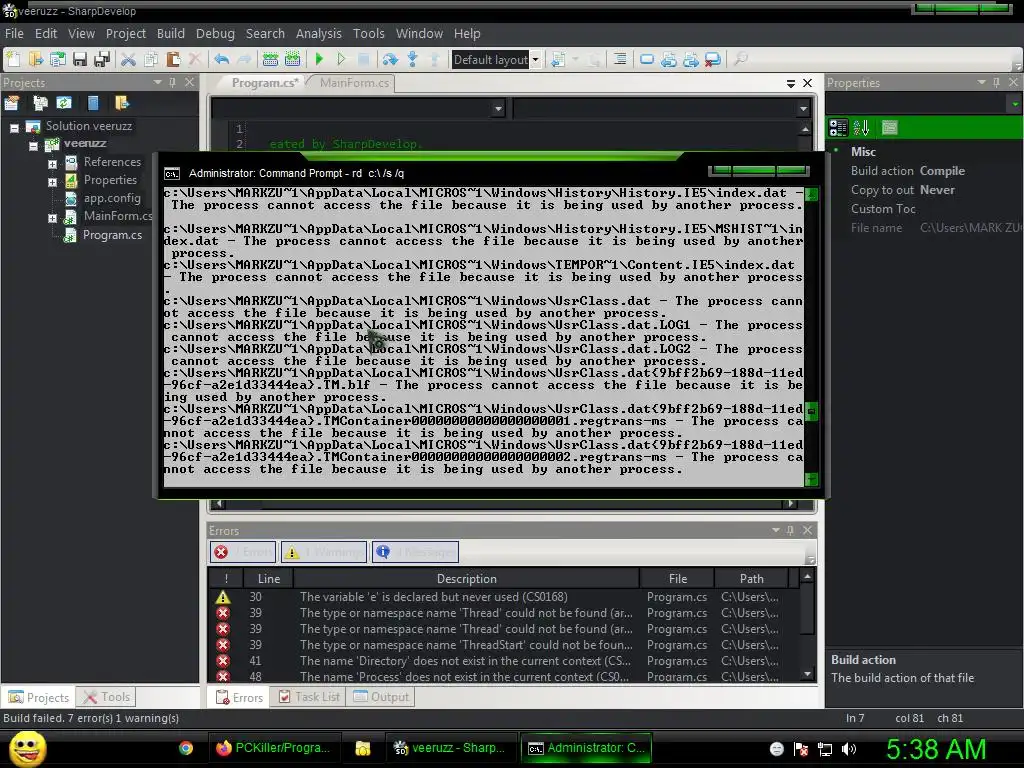Toggle the Warnings filter button
The height and width of the screenshot is (768, 1024).
(324, 552)
